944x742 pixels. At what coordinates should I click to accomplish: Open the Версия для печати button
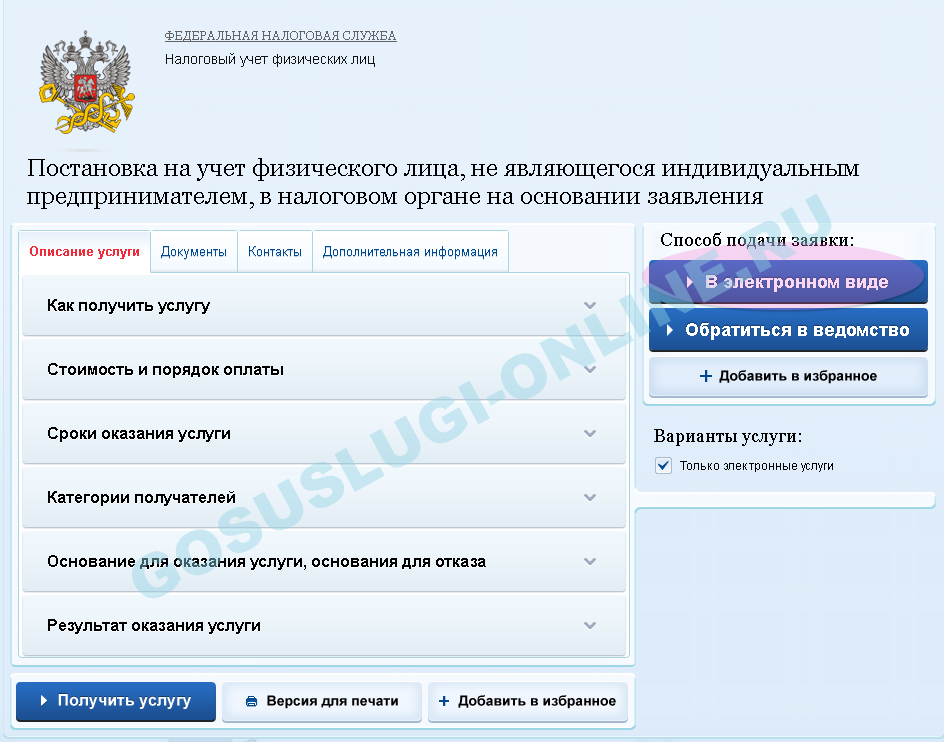pyautogui.click(x=321, y=701)
